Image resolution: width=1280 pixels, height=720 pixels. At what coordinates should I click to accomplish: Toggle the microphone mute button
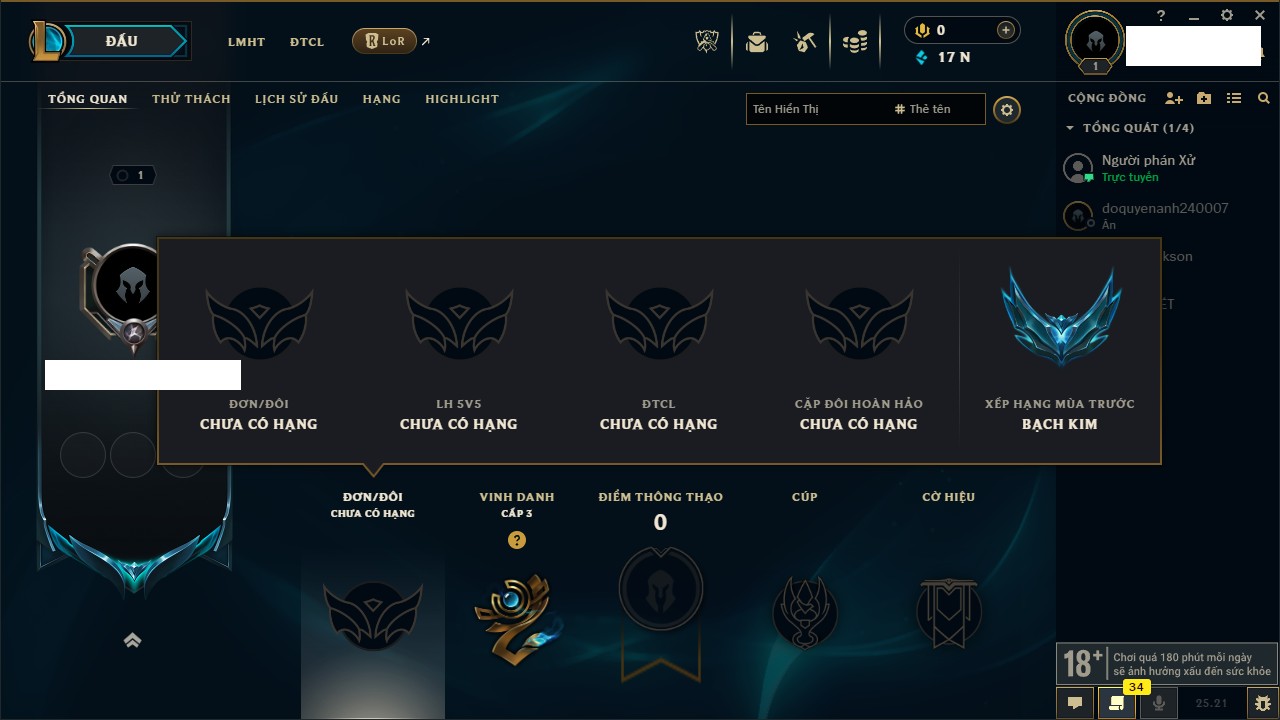pos(1159,703)
